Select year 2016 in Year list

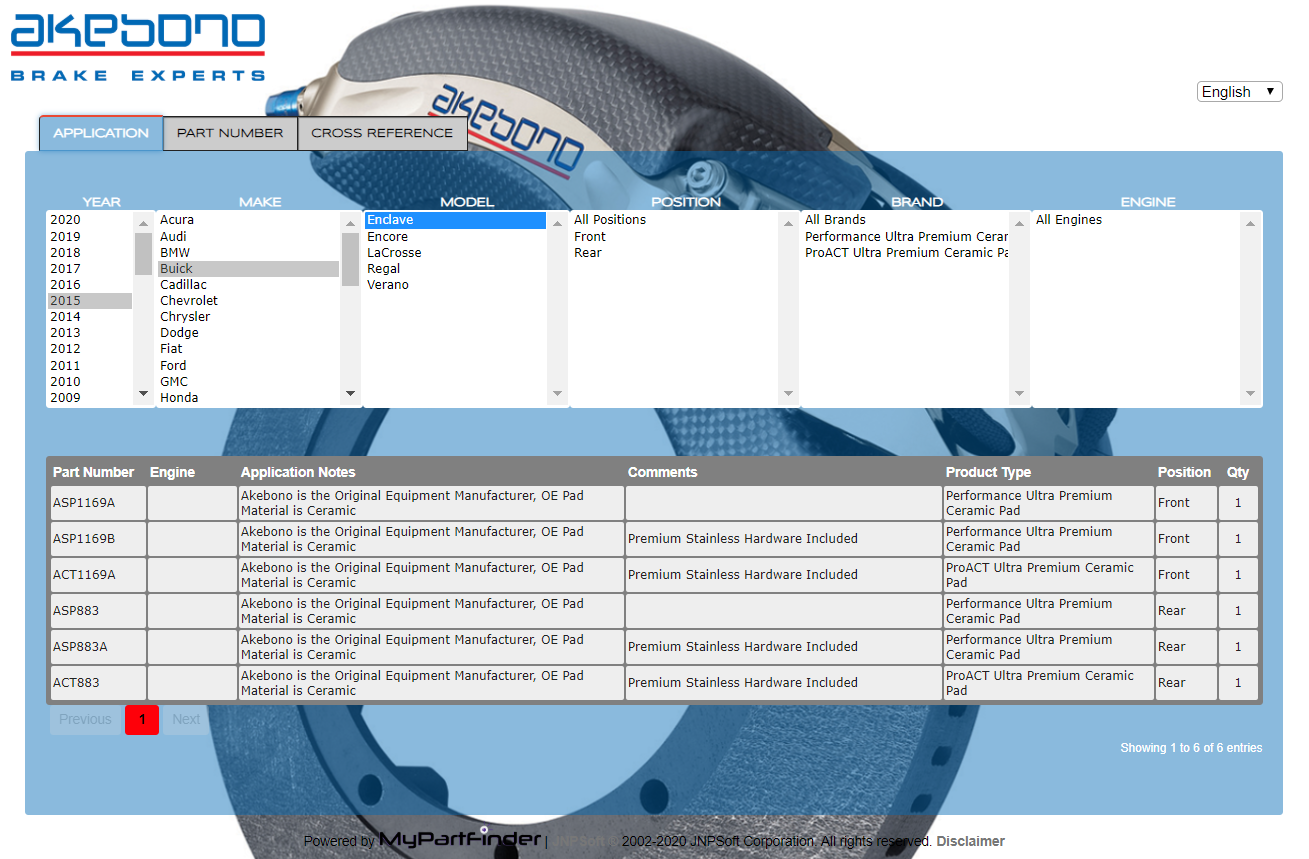click(x=90, y=285)
